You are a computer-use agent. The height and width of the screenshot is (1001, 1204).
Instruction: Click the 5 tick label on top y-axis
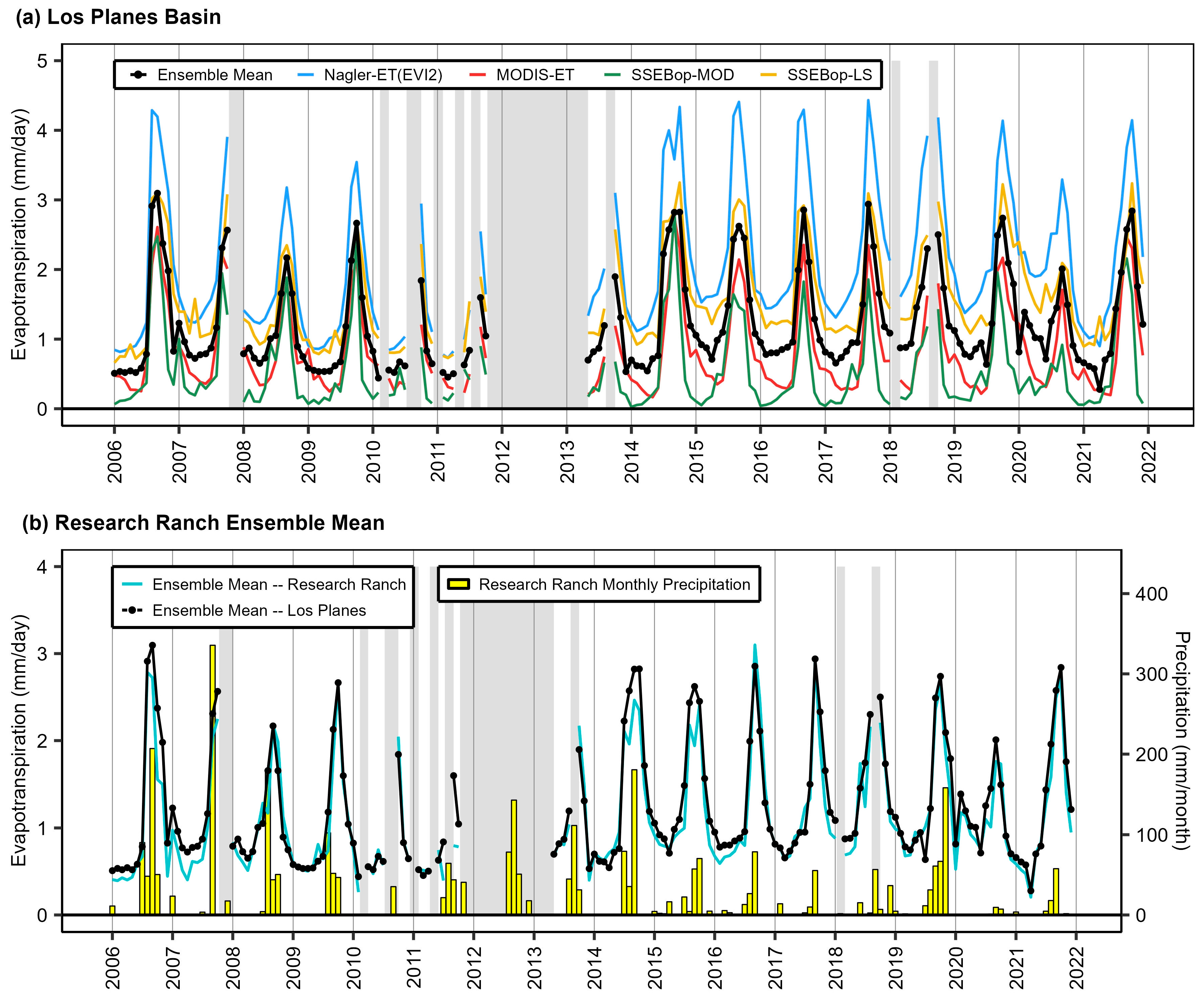42,61
